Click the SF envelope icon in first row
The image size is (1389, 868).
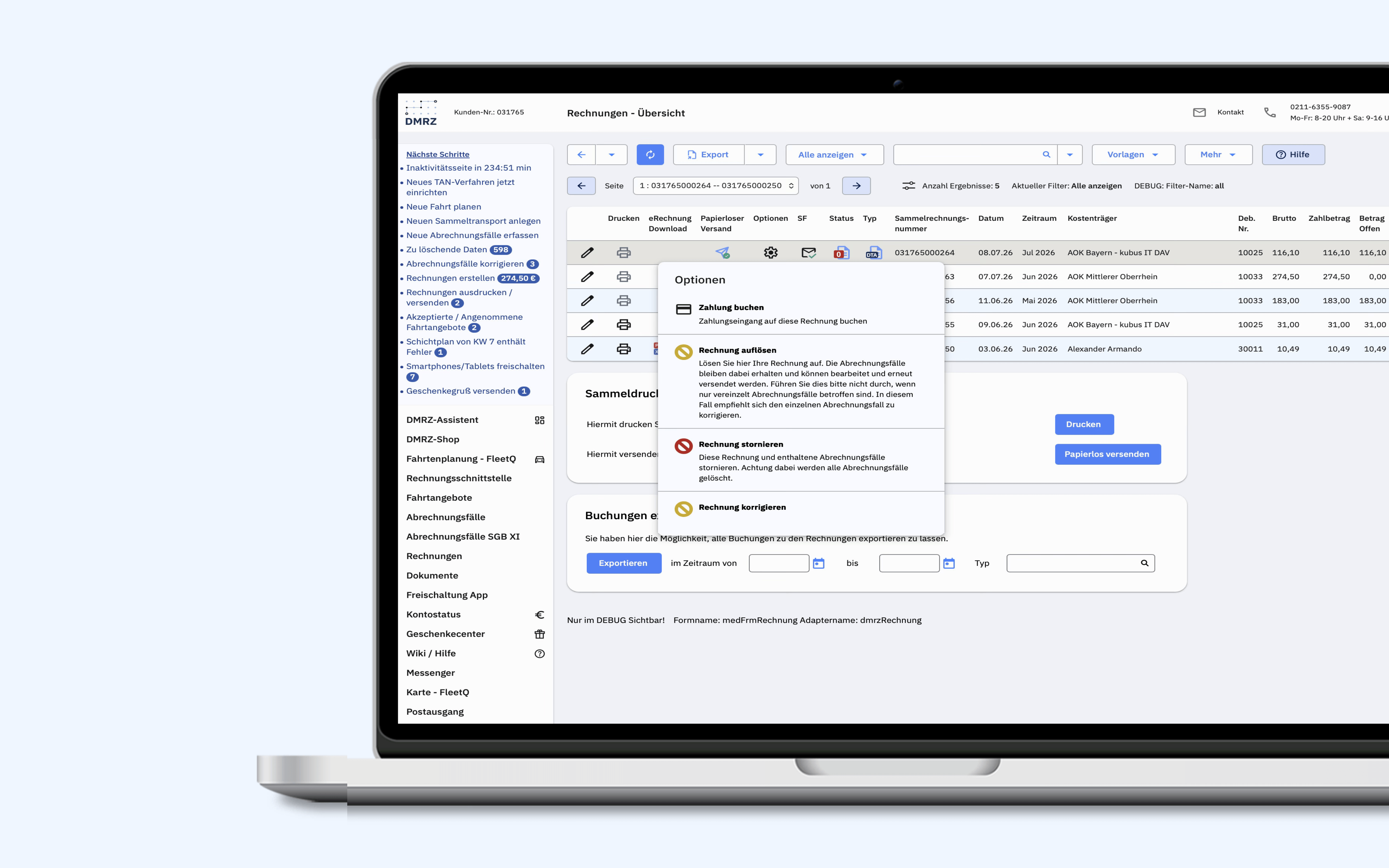point(808,253)
